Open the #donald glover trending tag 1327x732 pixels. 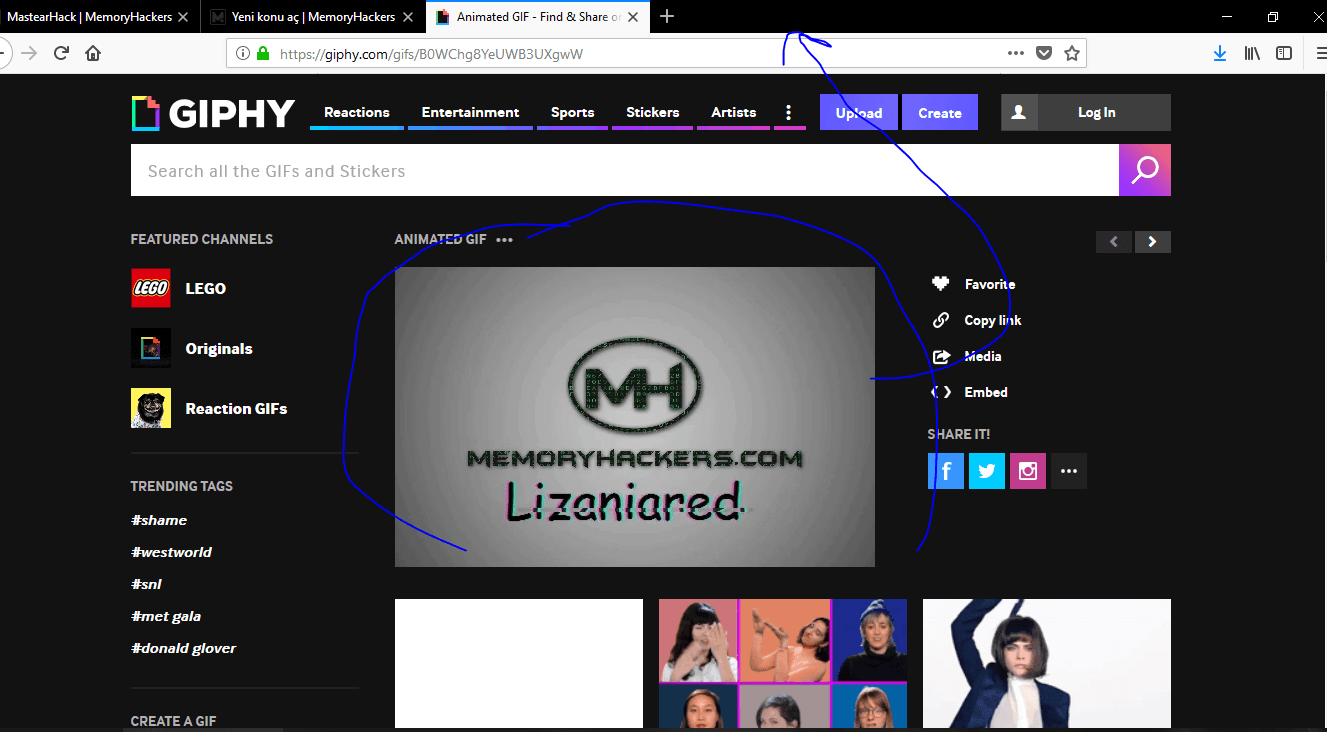[184, 648]
